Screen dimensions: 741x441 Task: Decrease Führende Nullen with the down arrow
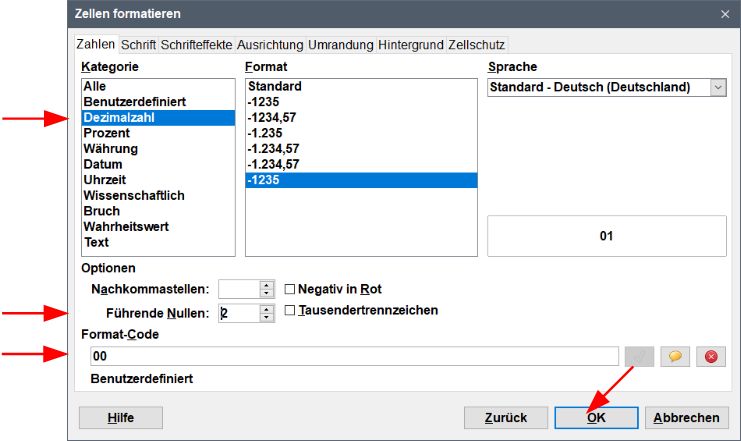click(x=267, y=317)
